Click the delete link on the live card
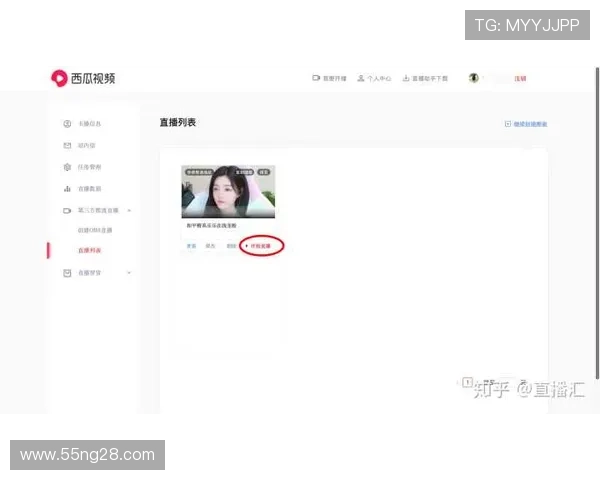Screen dimensions: 600x480 point(231,246)
